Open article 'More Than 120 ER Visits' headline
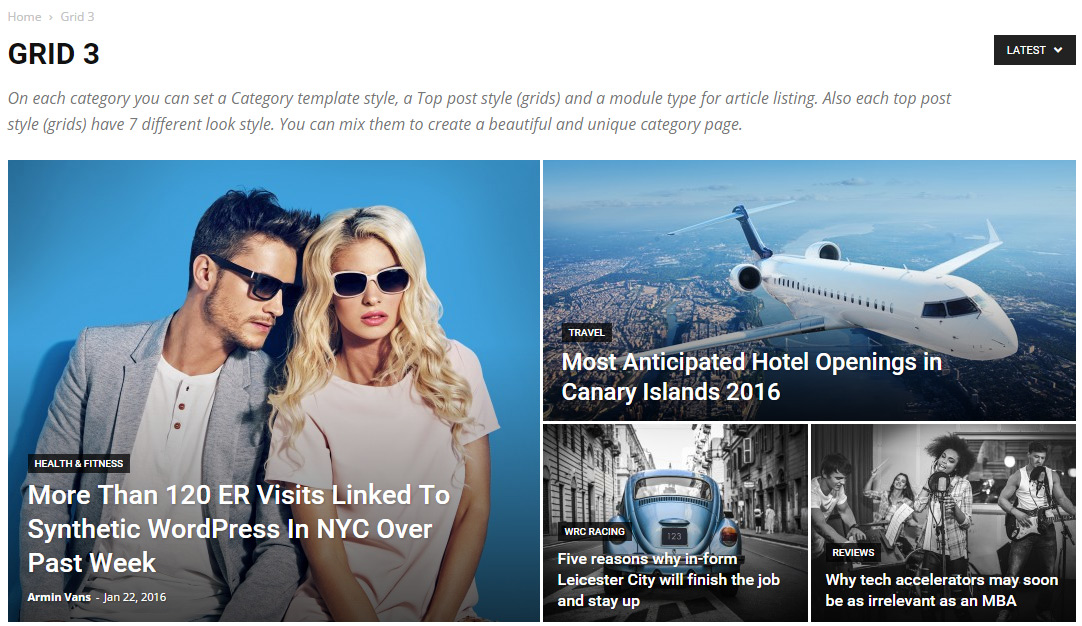This screenshot has width=1082, height=626. click(x=239, y=529)
